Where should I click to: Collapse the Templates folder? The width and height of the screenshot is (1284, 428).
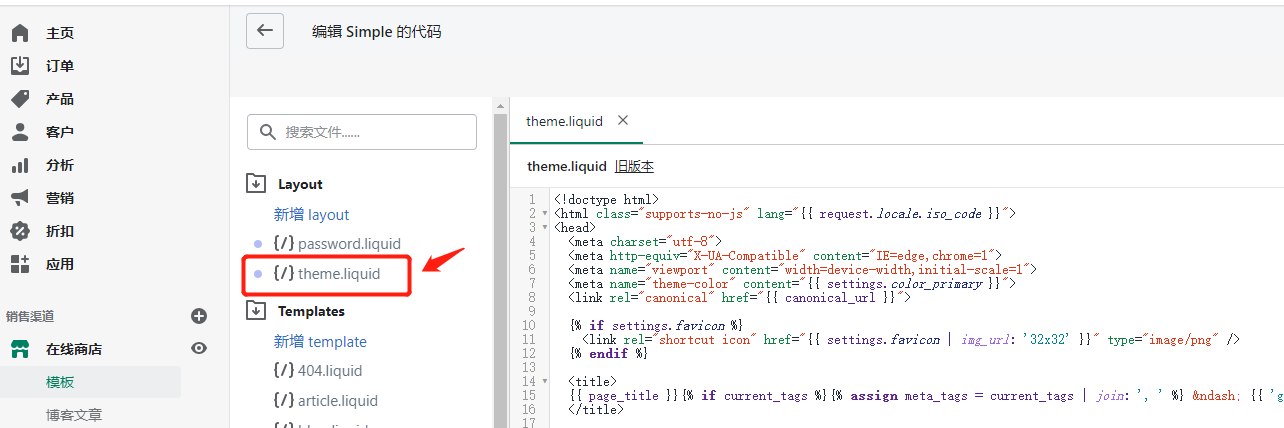coord(257,311)
